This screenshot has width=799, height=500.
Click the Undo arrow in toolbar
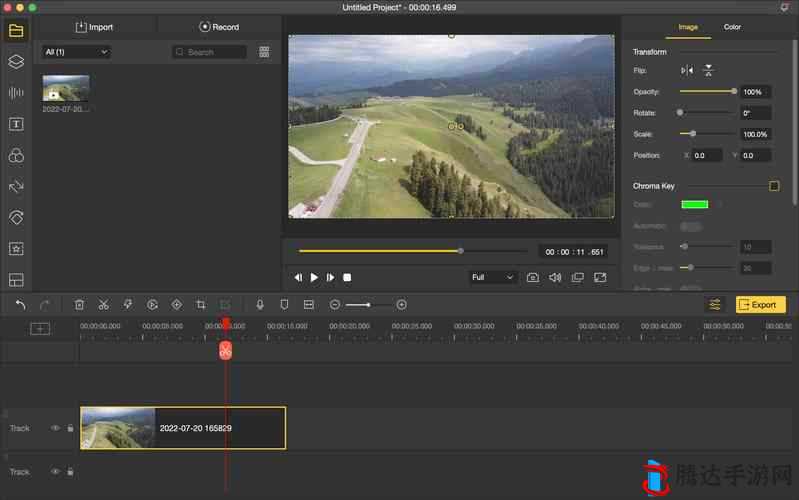(20, 305)
